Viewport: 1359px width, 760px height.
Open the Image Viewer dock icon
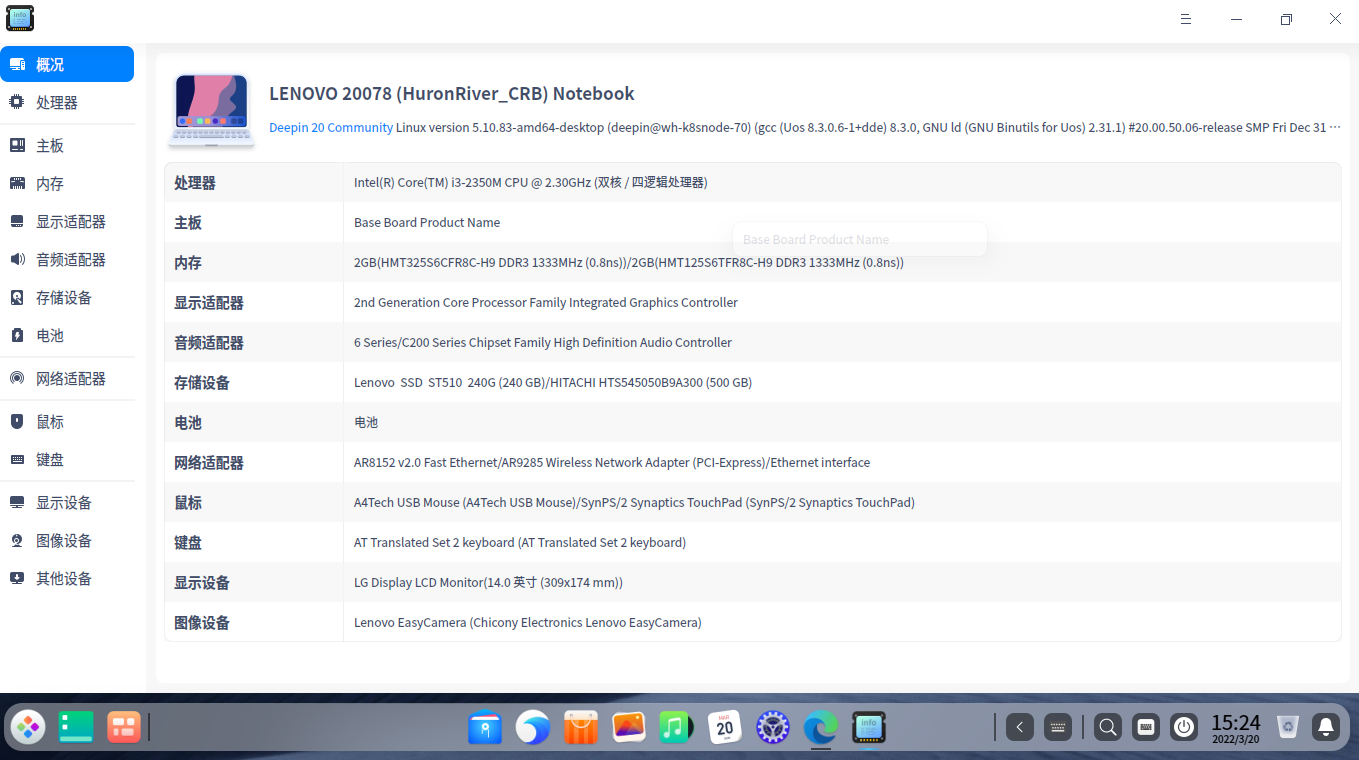629,727
